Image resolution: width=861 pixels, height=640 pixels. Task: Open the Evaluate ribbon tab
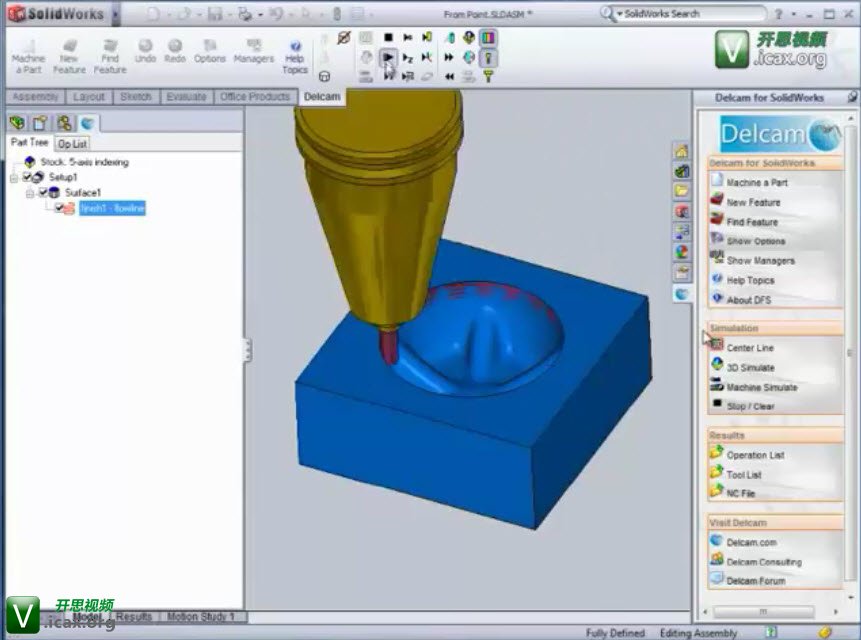[x=186, y=97]
